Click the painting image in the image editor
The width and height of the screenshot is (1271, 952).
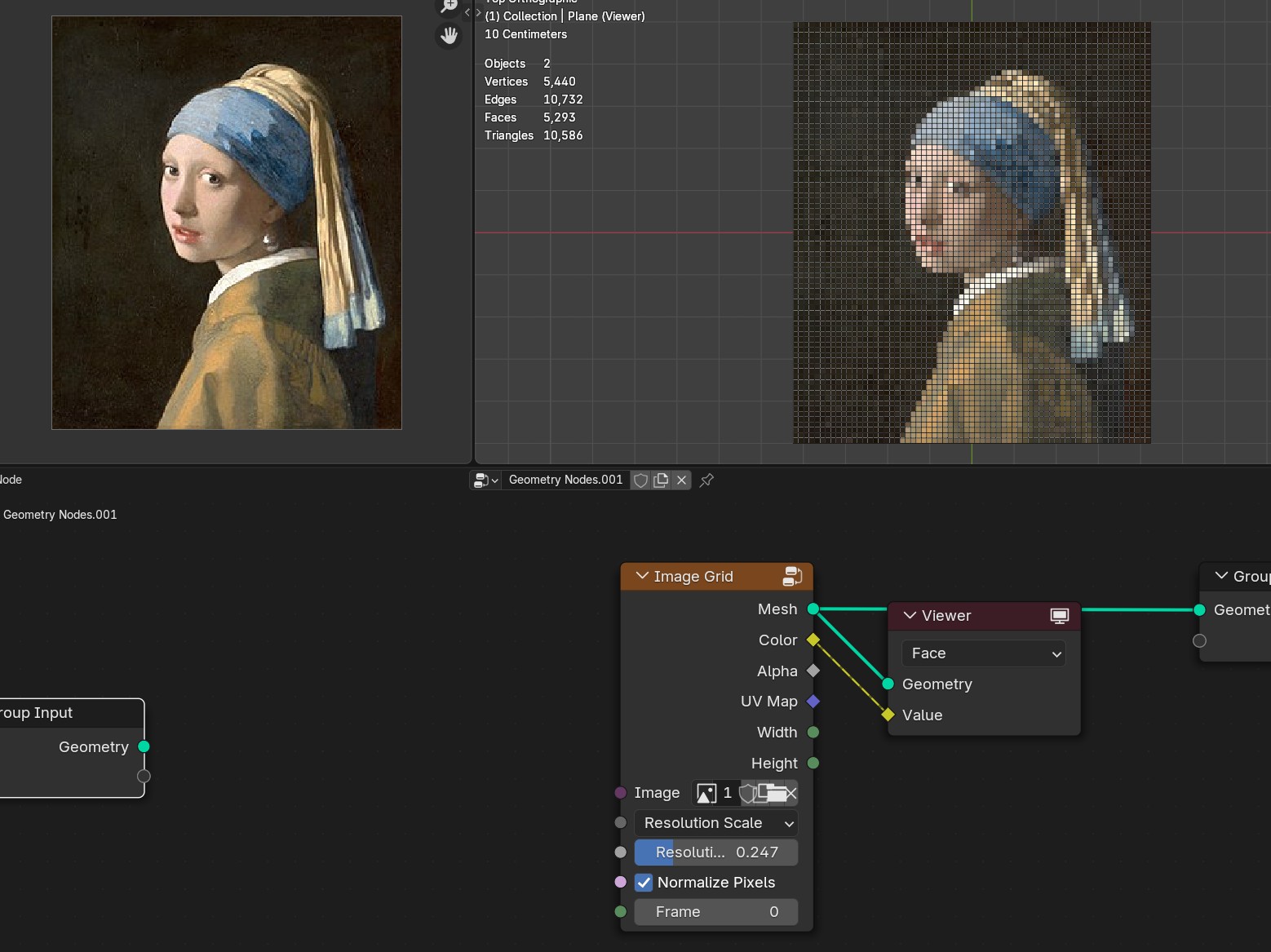click(227, 223)
